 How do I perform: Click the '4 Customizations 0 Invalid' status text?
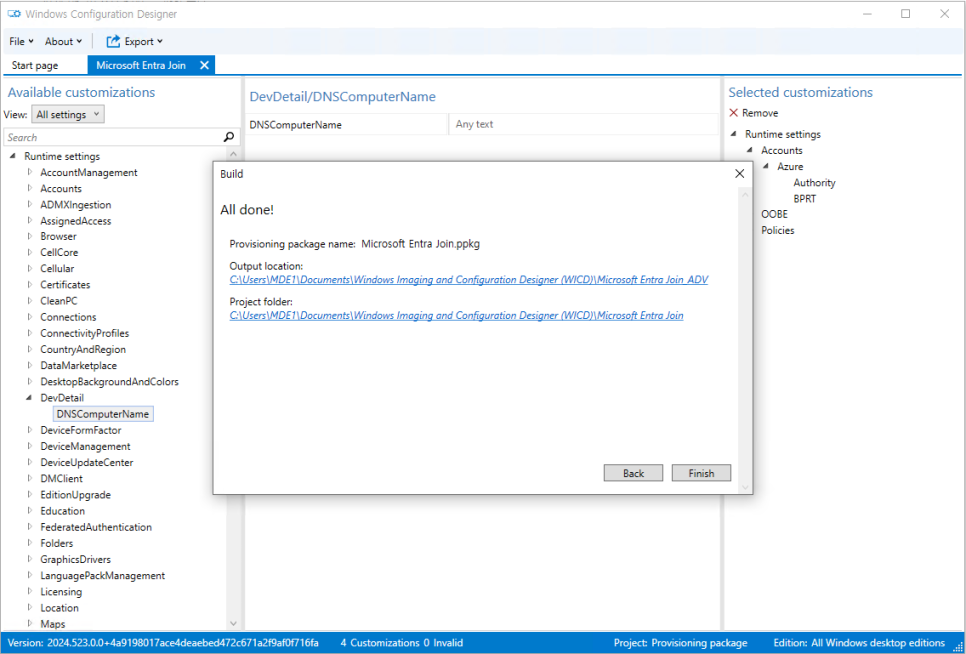(402, 643)
